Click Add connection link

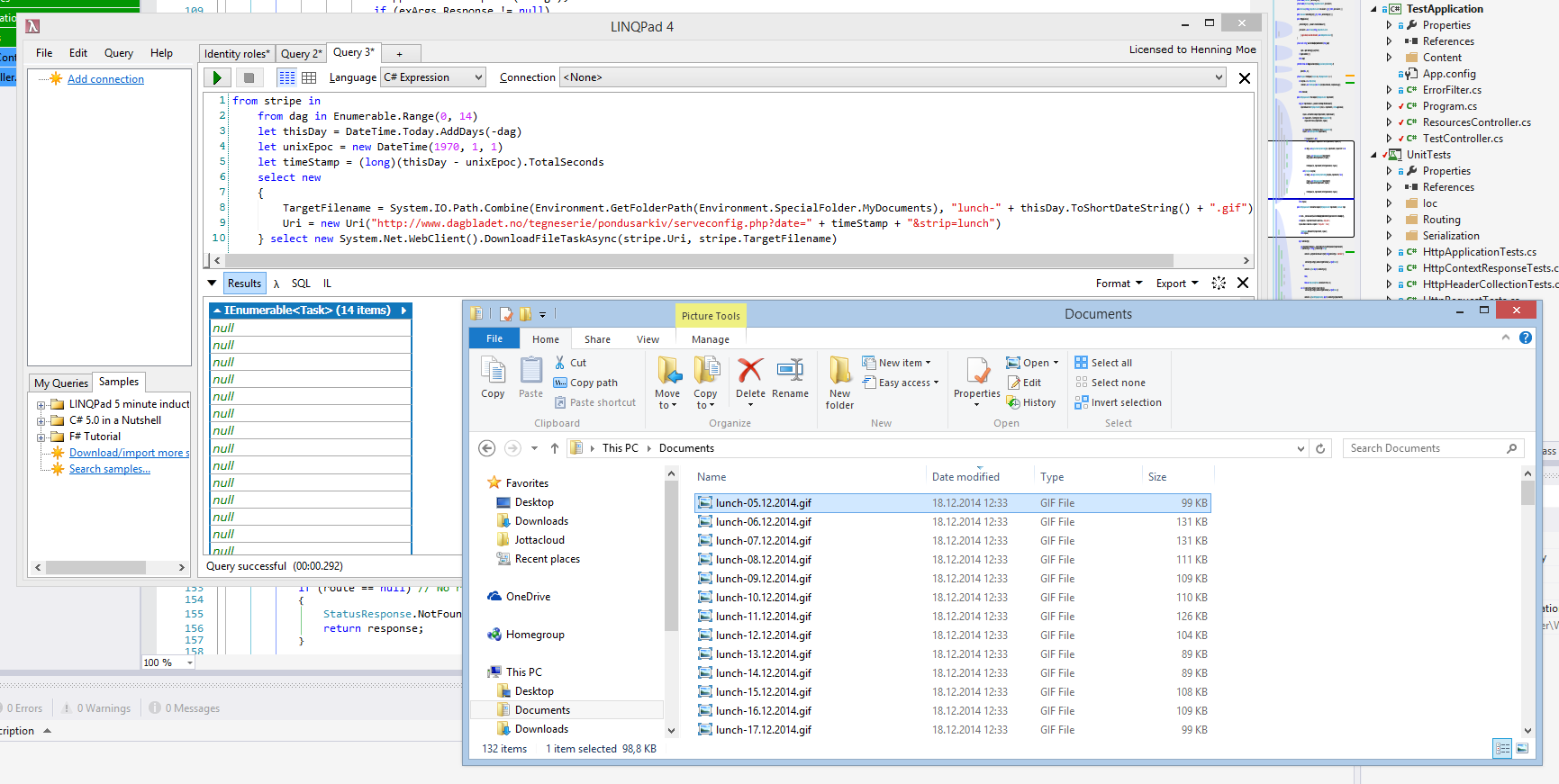pyautogui.click(x=105, y=79)
